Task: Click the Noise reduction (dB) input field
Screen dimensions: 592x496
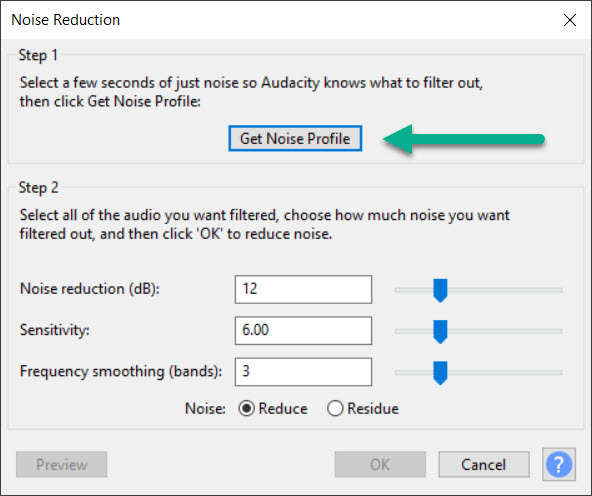Action: tap(303, 290)
